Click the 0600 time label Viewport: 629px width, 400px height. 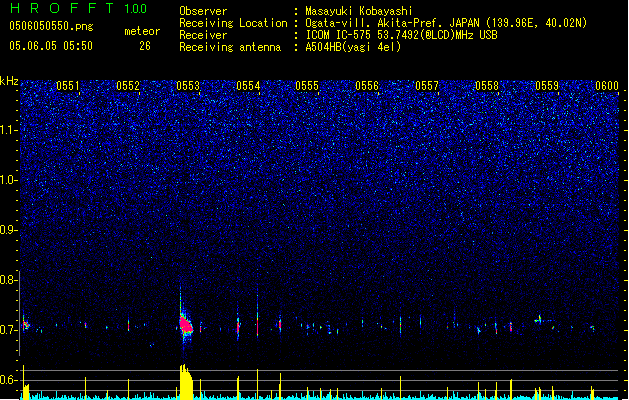[607, 86]
